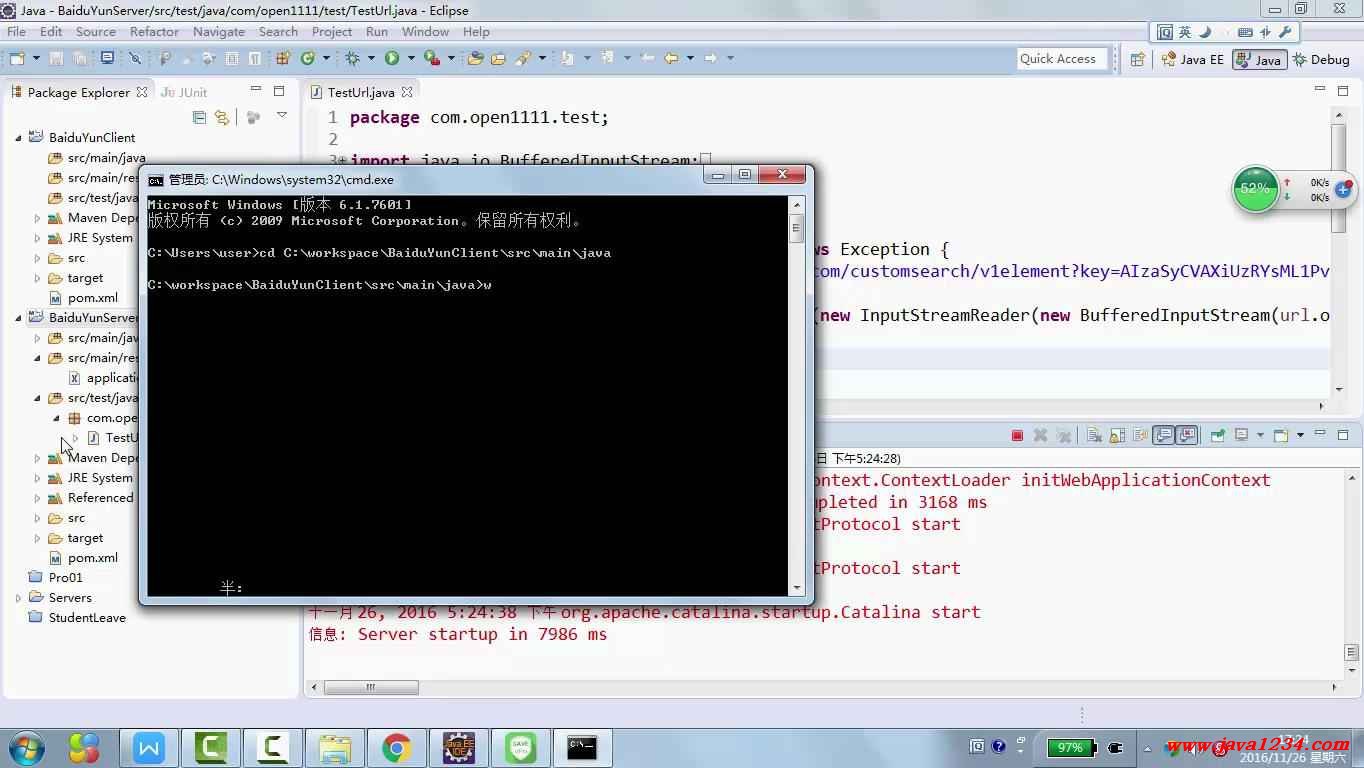This screenshot has height=768, width=1364.
Task: Click the Run with external tools icon
Action: [432, 58]
